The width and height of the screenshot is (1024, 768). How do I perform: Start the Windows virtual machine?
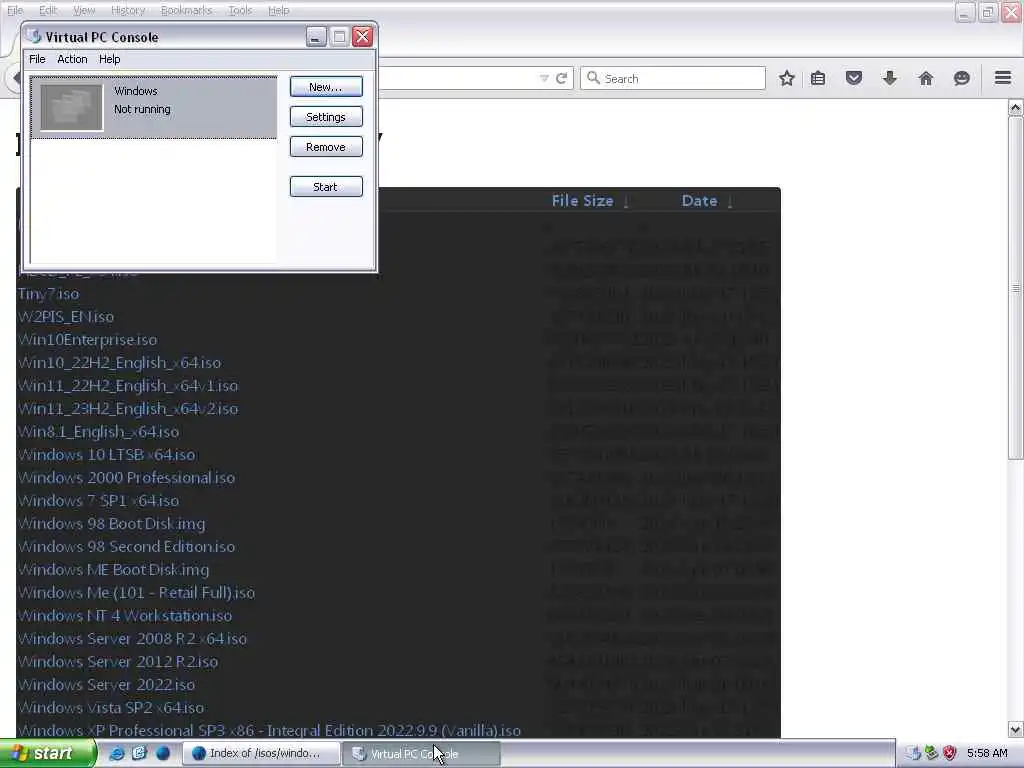coord(326,187)
